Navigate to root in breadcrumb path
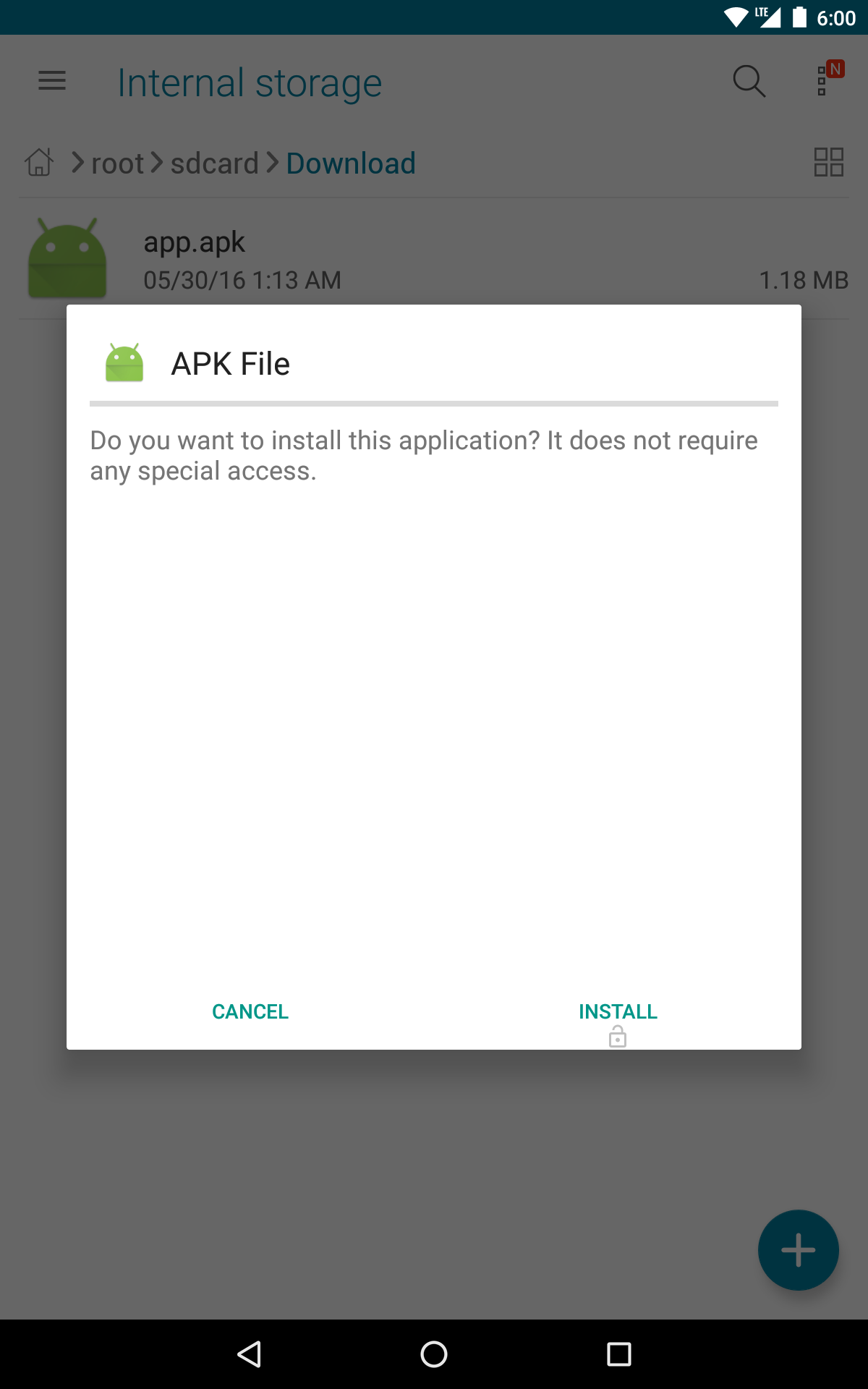The height and width of the screenshot is (1389, 868). click(118, 163)
